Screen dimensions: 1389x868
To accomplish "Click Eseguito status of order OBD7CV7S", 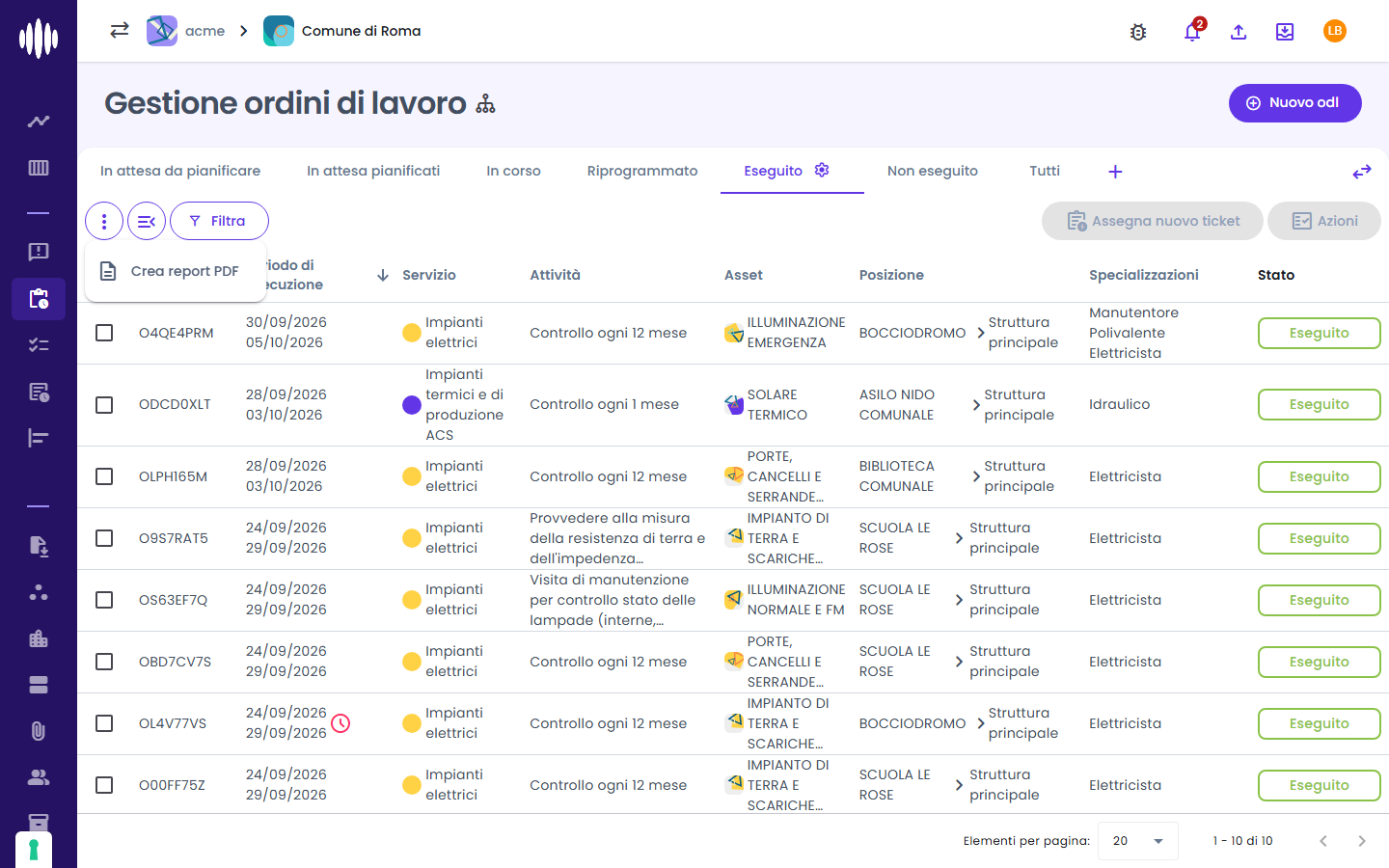I will (x=1320, y=662).
